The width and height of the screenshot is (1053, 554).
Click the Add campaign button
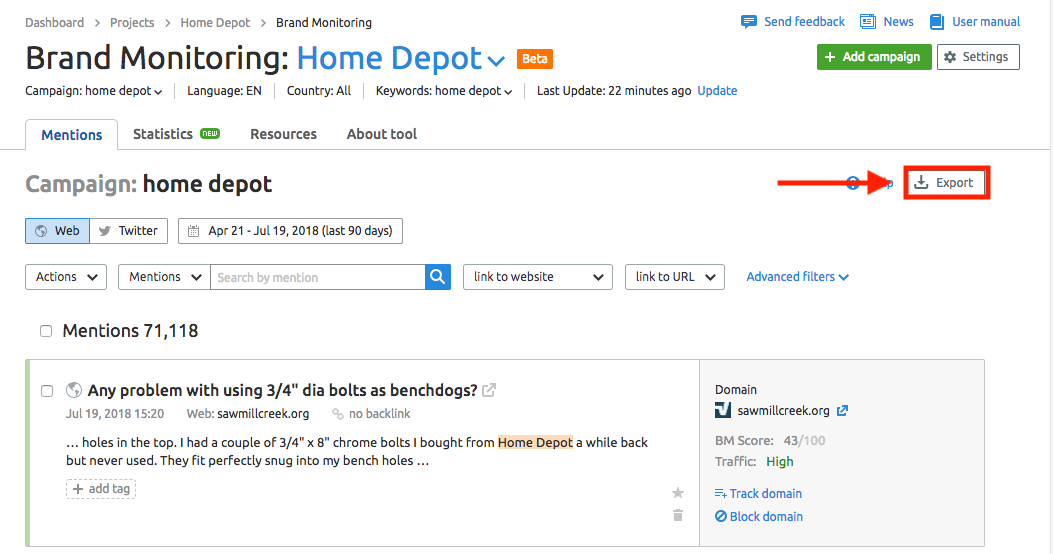(874, 57)
